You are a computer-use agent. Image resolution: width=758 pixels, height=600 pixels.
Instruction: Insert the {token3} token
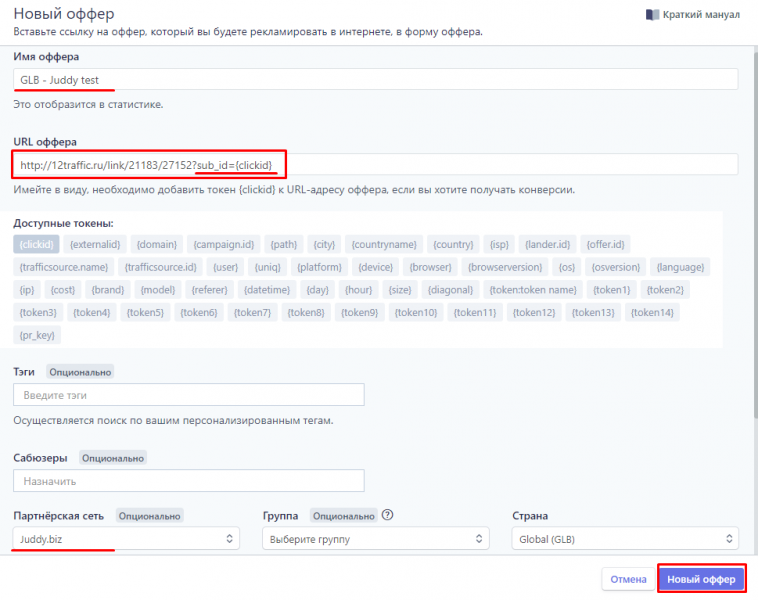pyautogui.click(x=38, y=312)
